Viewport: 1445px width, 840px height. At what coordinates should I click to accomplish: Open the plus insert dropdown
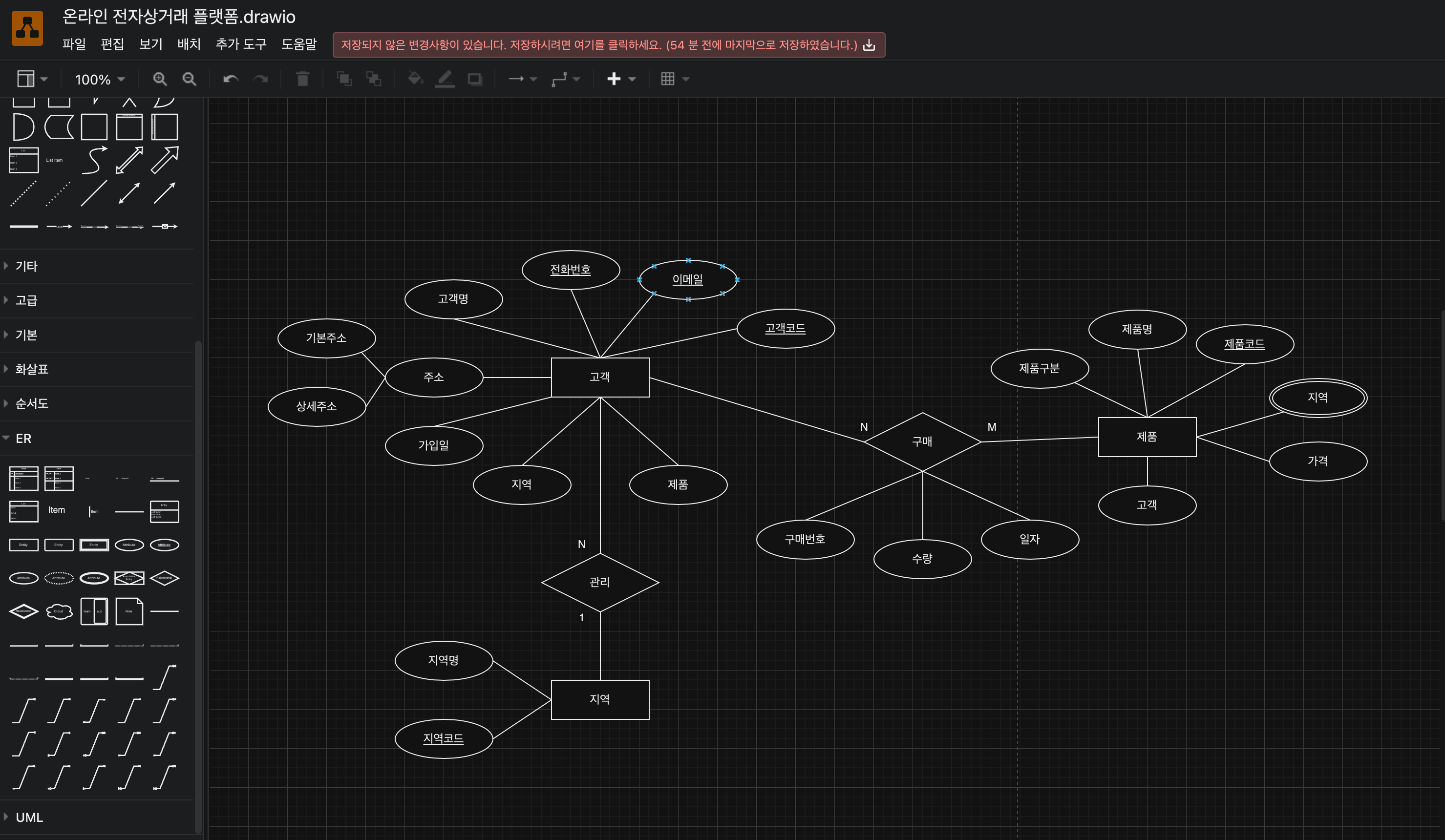pos(621,79)
